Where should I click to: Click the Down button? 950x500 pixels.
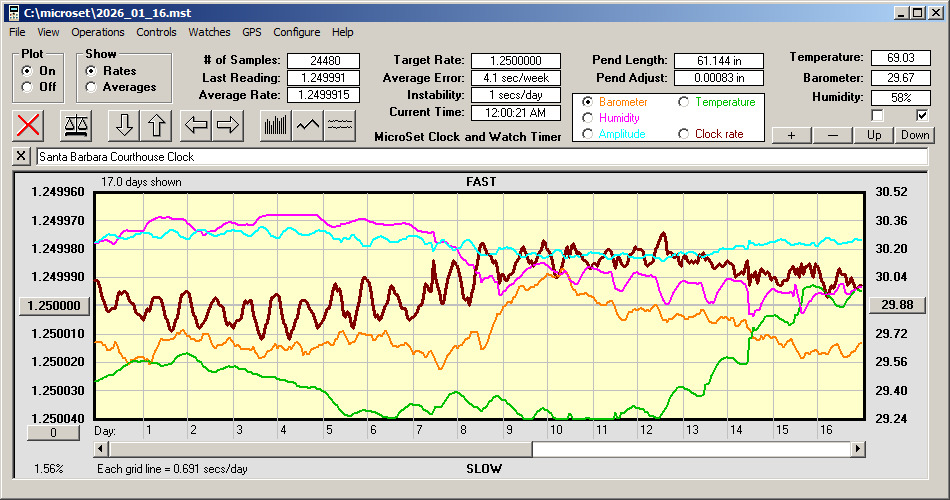tap(914, 135)
